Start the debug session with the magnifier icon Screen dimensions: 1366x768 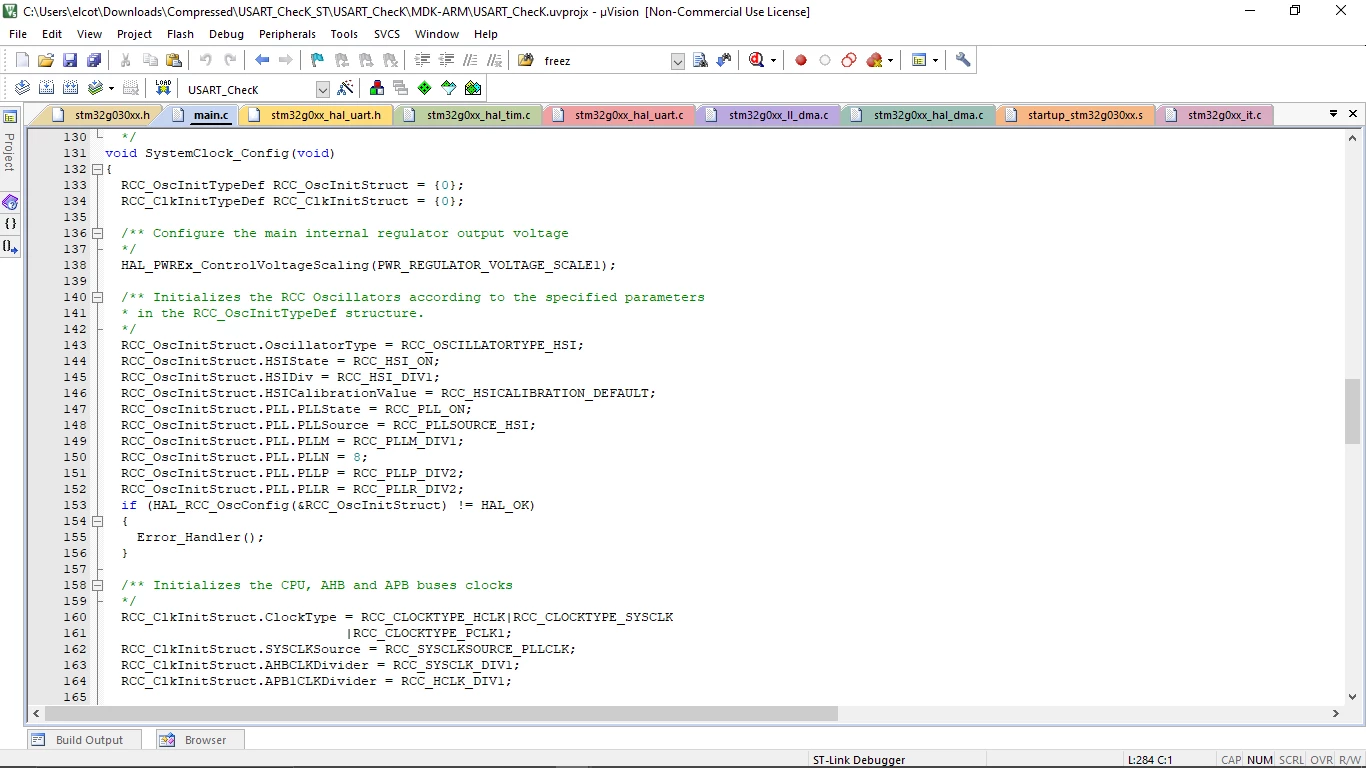pos(757,60)
